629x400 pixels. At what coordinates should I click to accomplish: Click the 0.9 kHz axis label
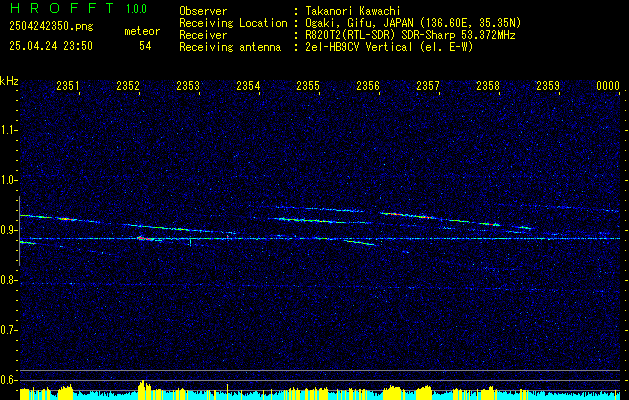(8, 230)
